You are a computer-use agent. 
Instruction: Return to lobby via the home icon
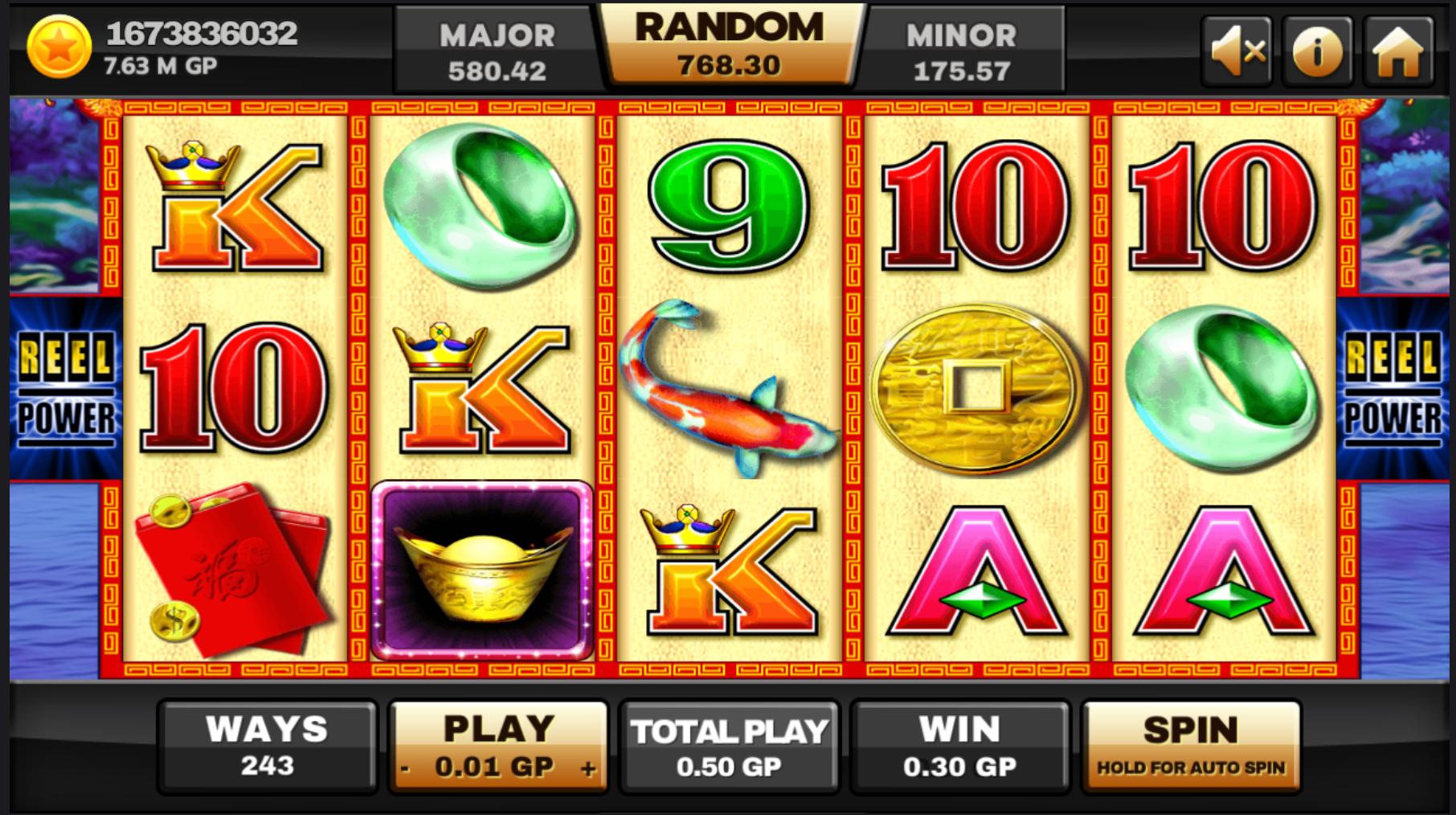click(x=1398, y=51)
